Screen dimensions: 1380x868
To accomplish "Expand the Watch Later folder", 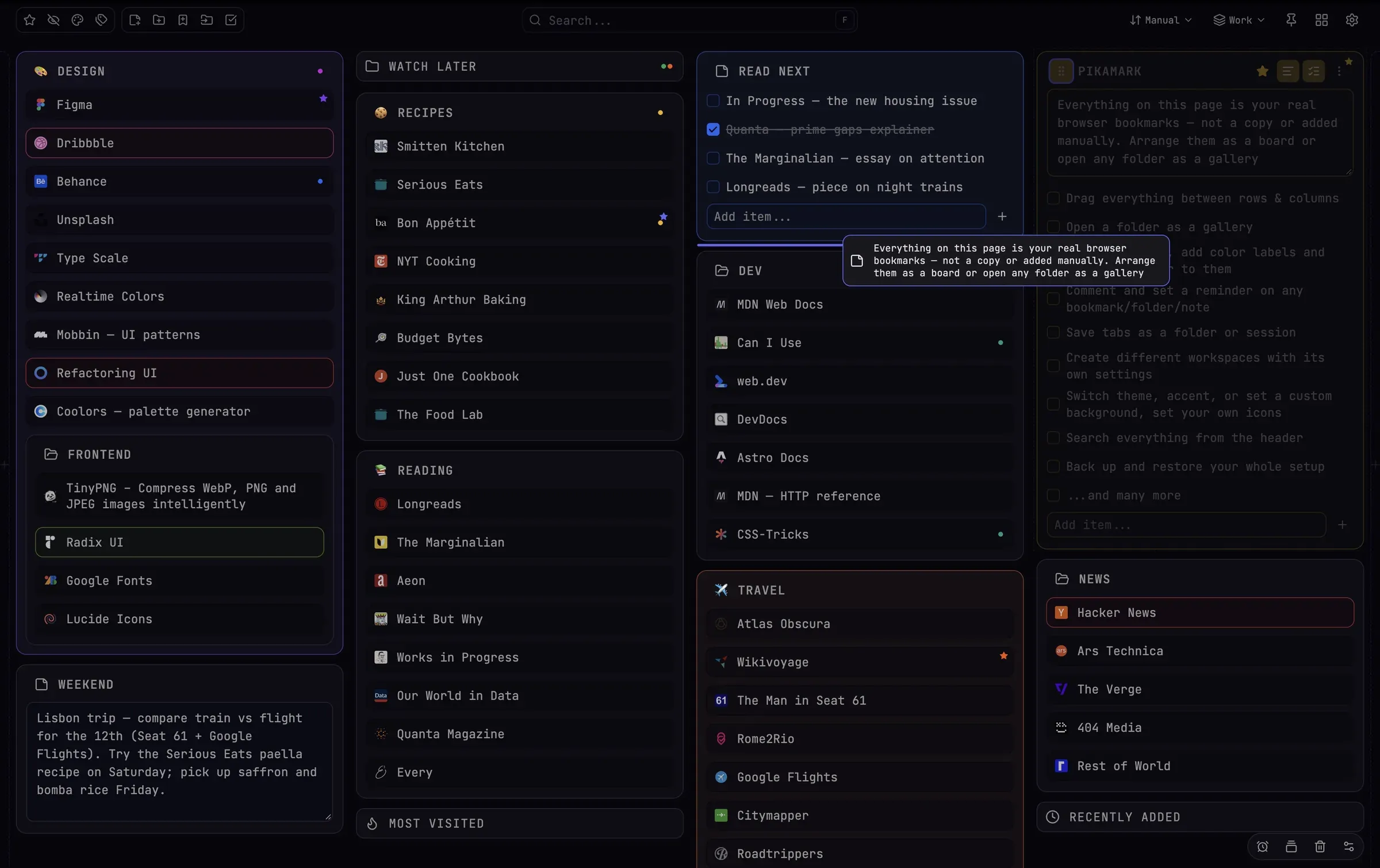I will tap(520, 67).
